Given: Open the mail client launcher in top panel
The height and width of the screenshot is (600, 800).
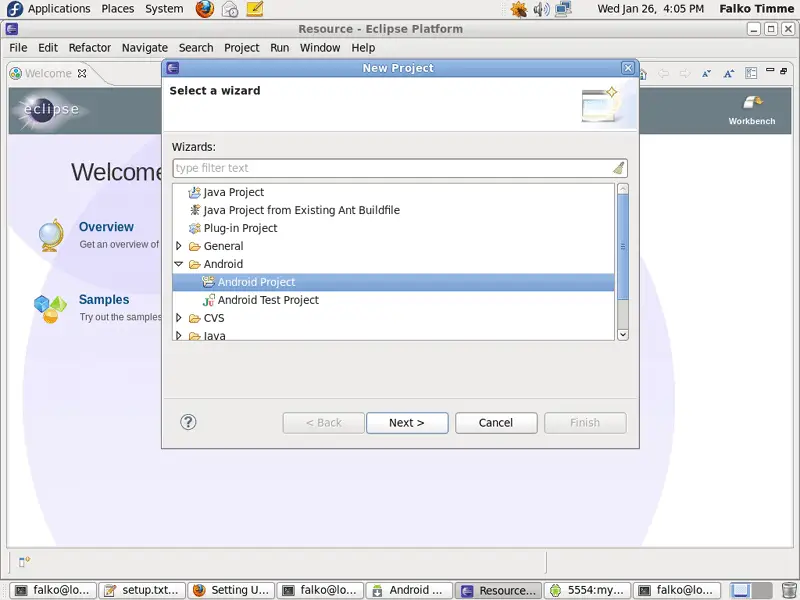Looking at the screenshot, I should [230, 9].
